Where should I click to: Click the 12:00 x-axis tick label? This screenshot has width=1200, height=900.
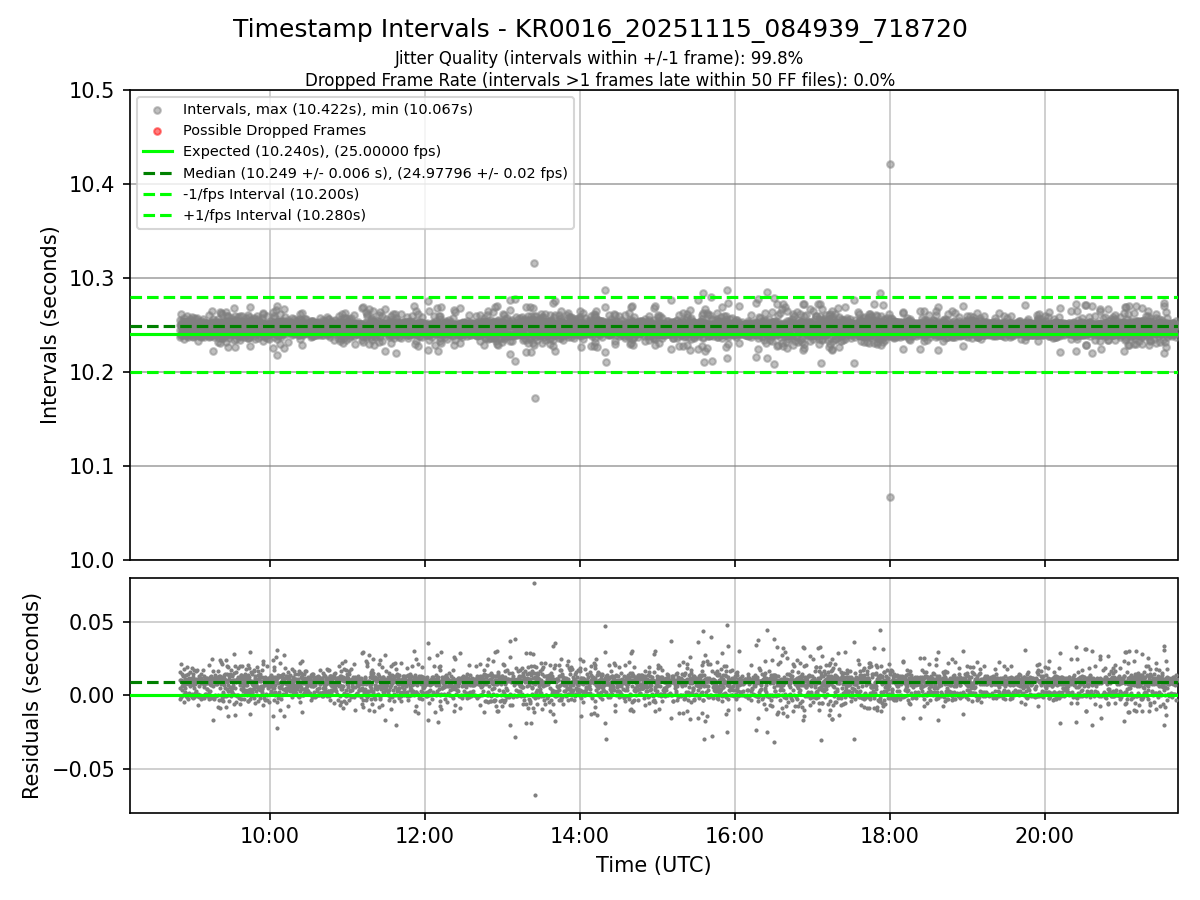click(424, 834)
